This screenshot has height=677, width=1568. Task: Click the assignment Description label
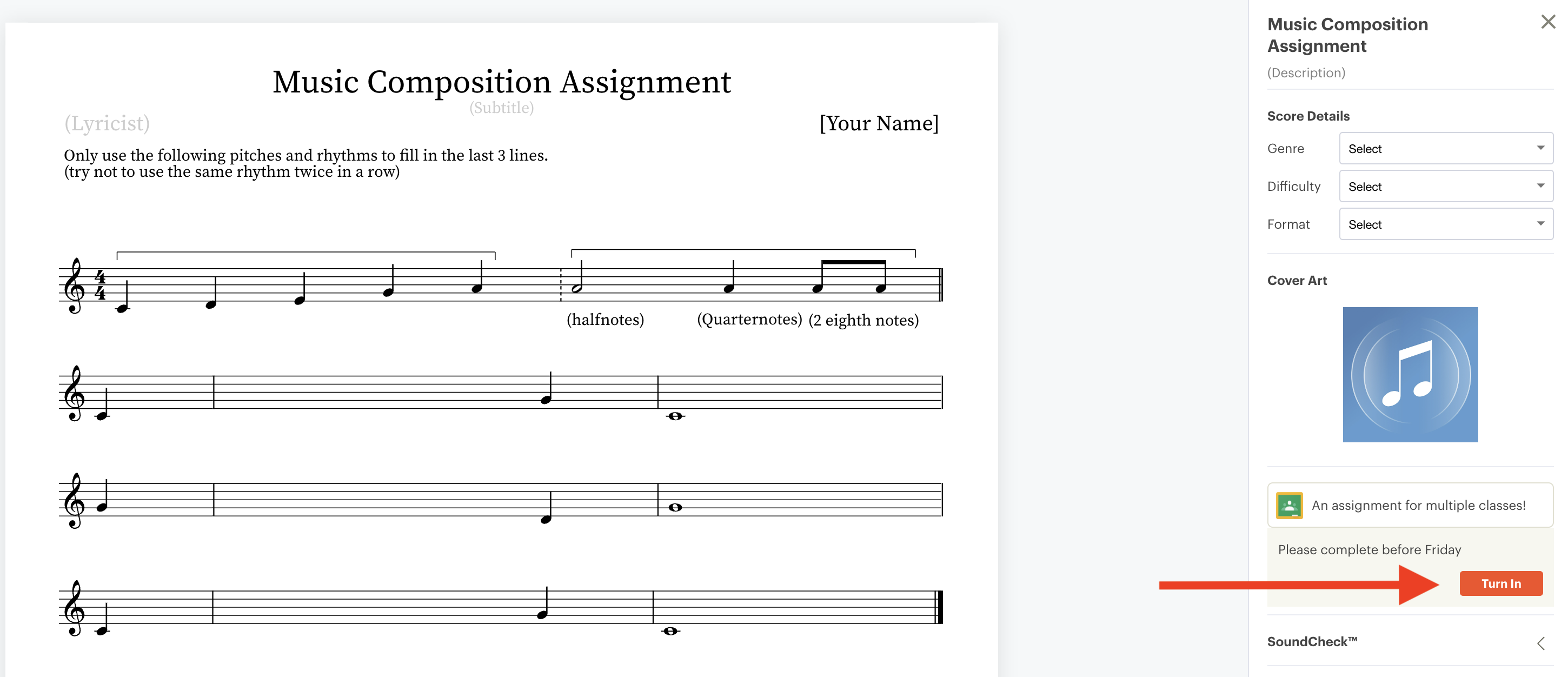point(1305,72)
